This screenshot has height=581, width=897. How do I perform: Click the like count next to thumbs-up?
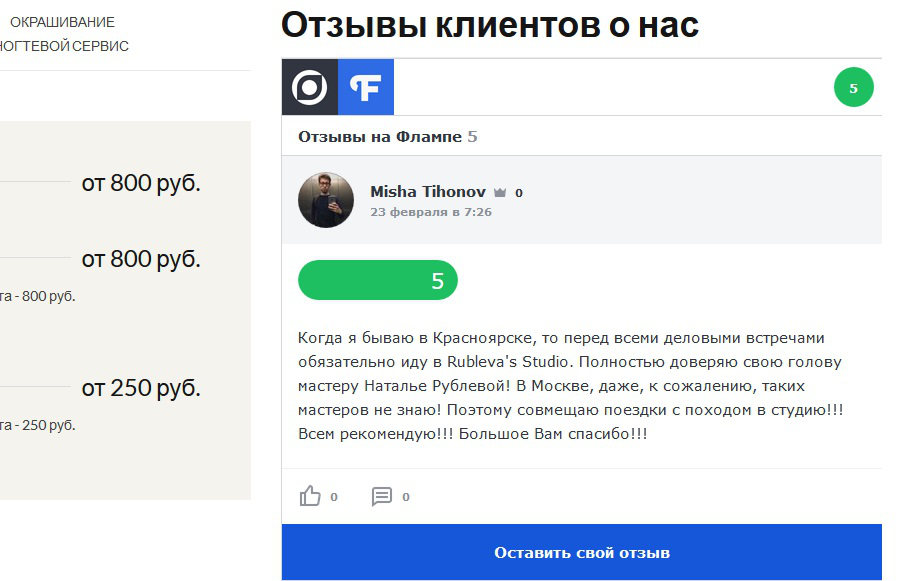point(334,497)
